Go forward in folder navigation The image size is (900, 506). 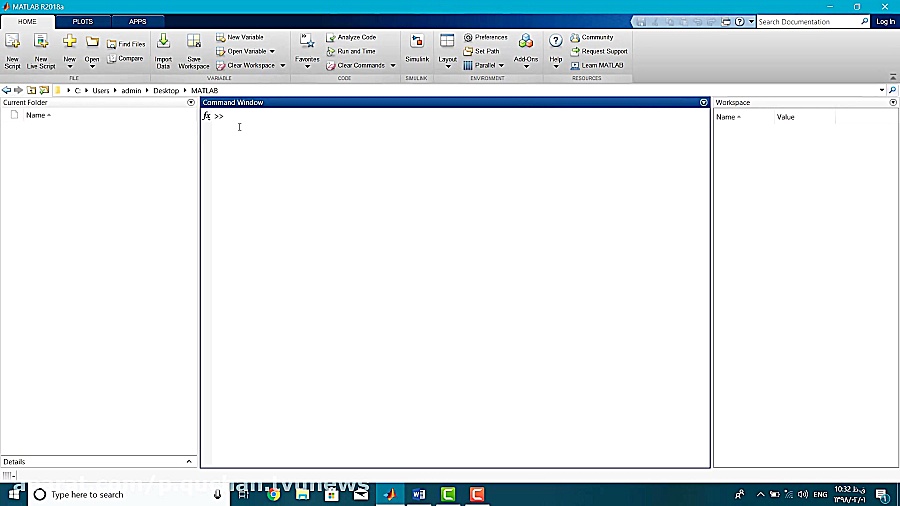(18, 90)
